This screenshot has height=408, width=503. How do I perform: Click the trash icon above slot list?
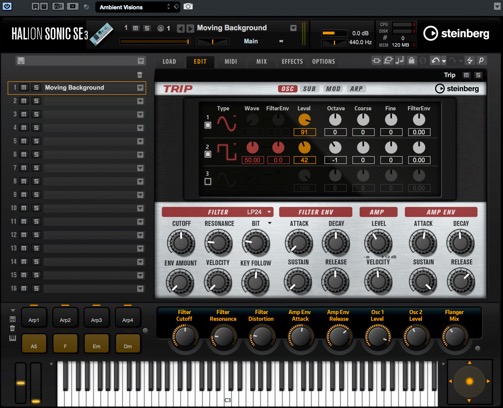pos(140,75)
